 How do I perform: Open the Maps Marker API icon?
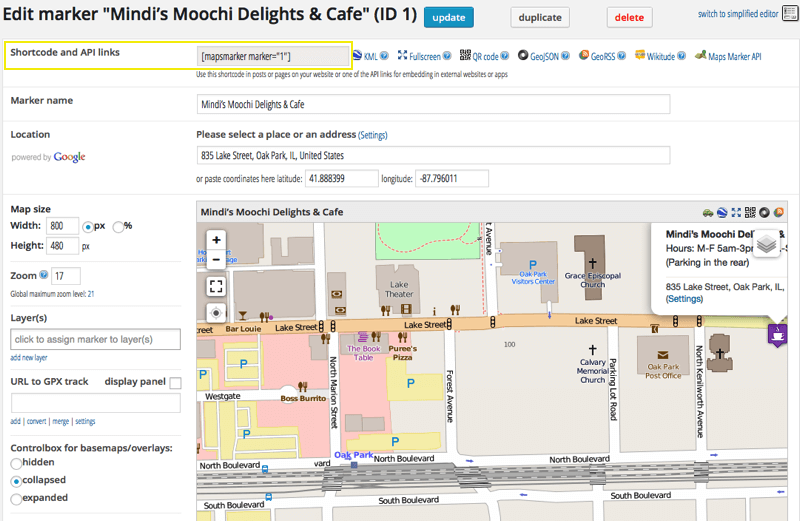point(701,55)
